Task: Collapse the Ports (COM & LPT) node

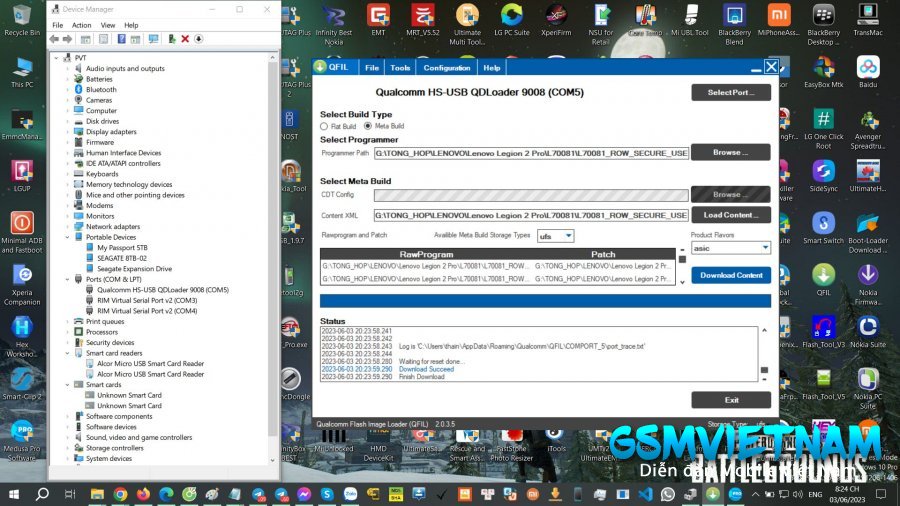Action: pyautogui.click(x=68, y=279)
